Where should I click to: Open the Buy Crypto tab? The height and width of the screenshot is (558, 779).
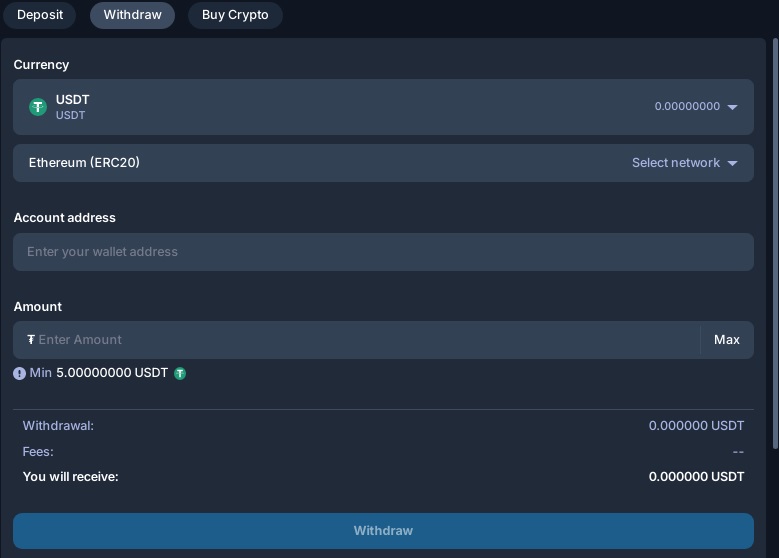pyautogui.click(x=235, y=15)
